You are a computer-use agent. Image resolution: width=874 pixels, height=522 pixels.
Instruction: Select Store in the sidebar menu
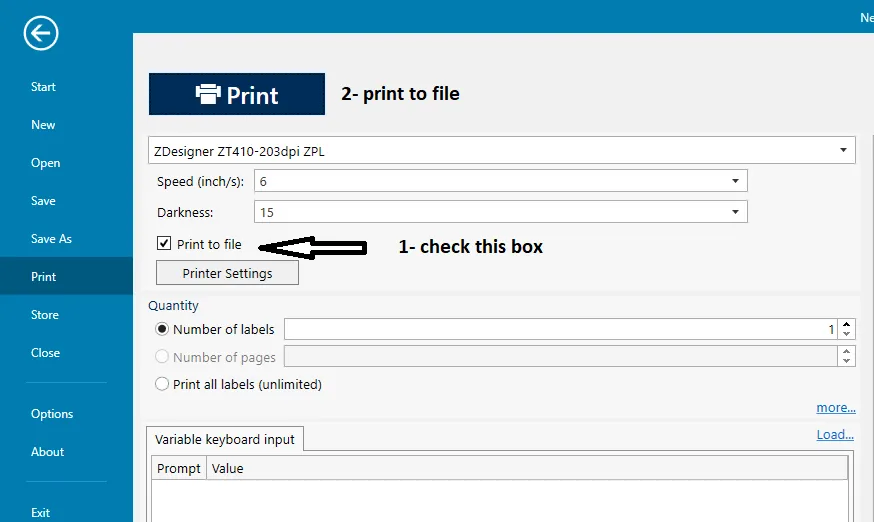45,315
